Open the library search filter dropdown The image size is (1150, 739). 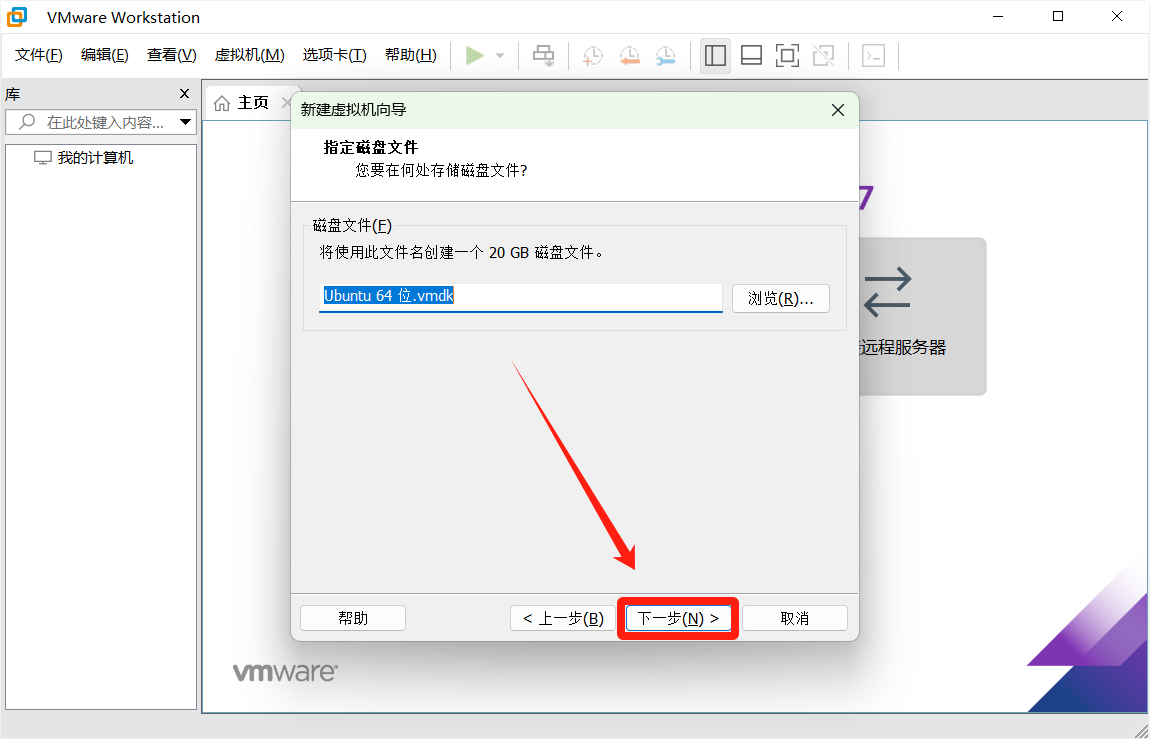(185, 122)
